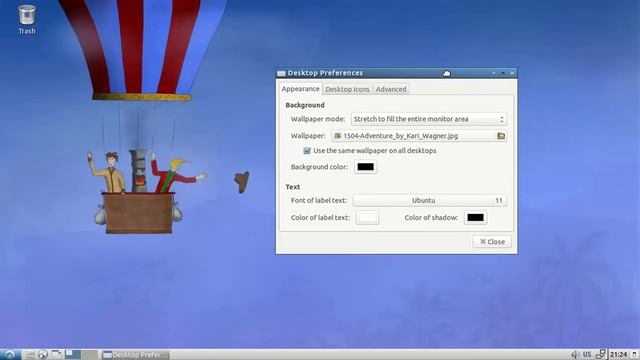Switch to the second desktop in pager
This screenshot has height=360, width=640.
(x=89, y=354)
